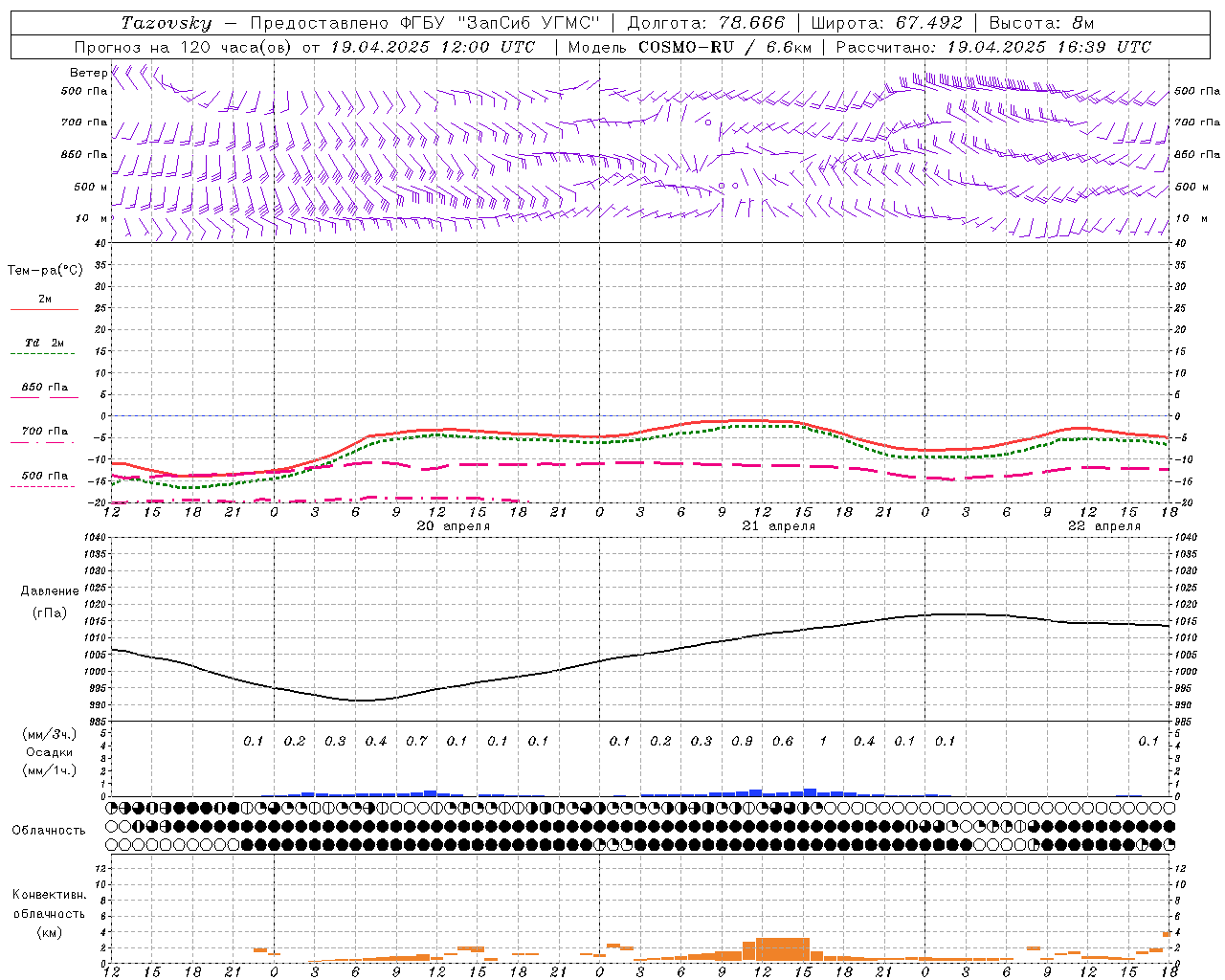Select "Прогноз на 120 часа(ов)" text
The image size is (1225, 980).
[x=184, y=47]
